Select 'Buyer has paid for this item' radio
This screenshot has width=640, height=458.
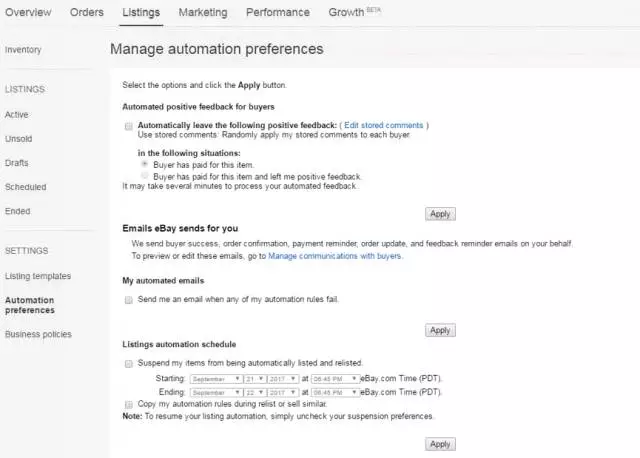pos(144,164)
